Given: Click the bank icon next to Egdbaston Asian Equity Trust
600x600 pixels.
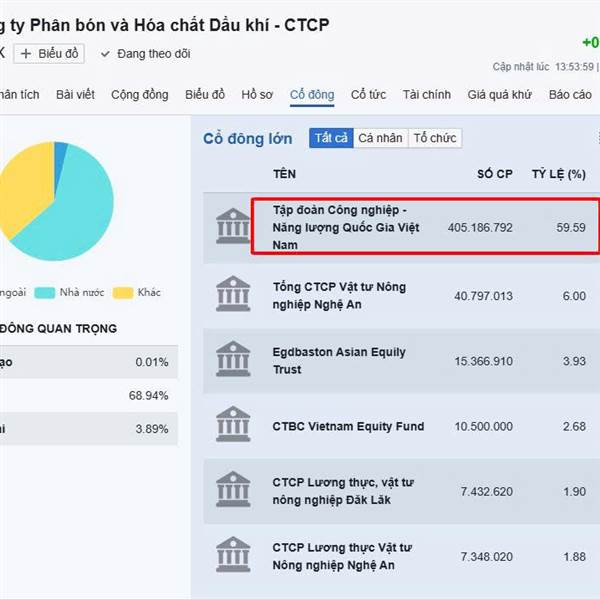Looking at the screenshot, I should pyautogui.click(x=232, y=360).
